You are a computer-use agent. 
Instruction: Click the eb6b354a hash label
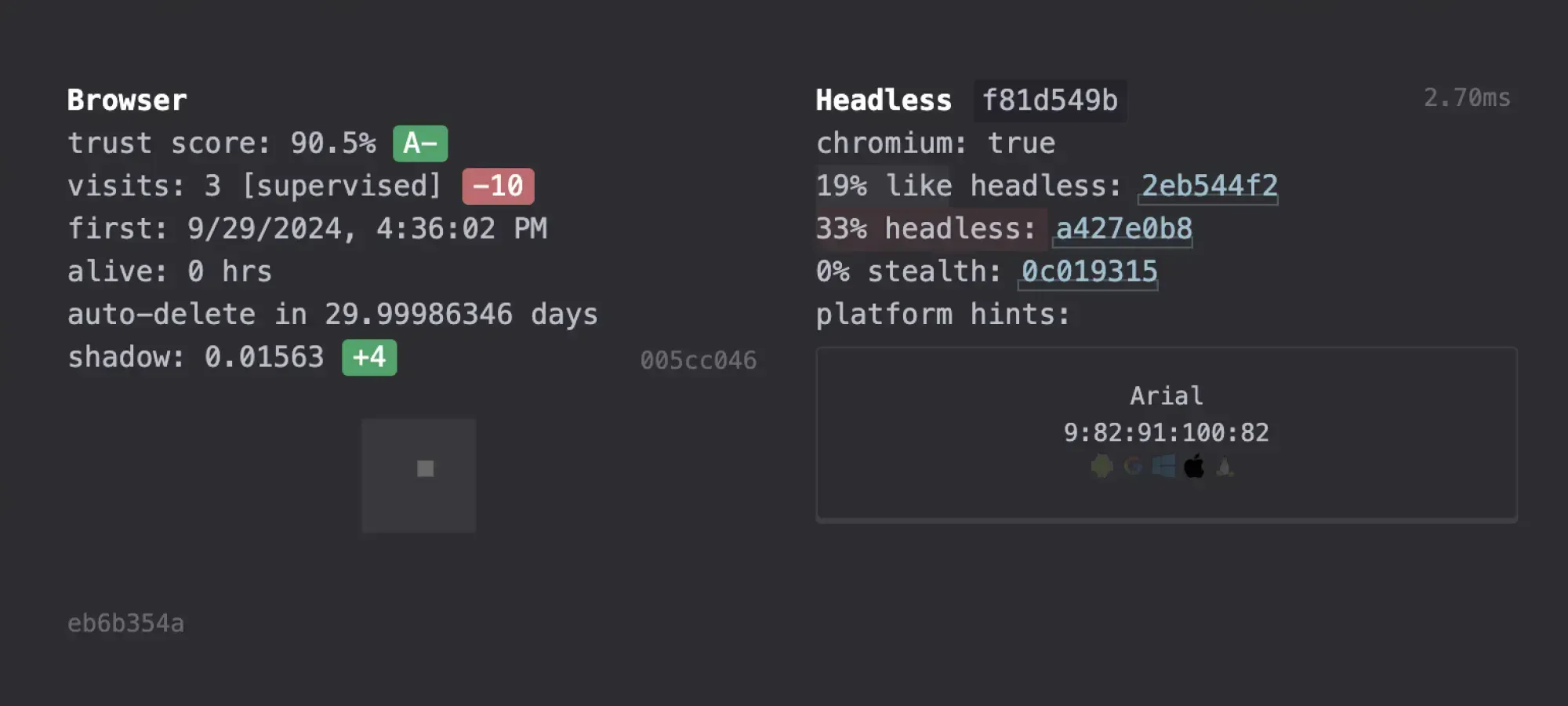pyautogui.click(x=125, y=624)
